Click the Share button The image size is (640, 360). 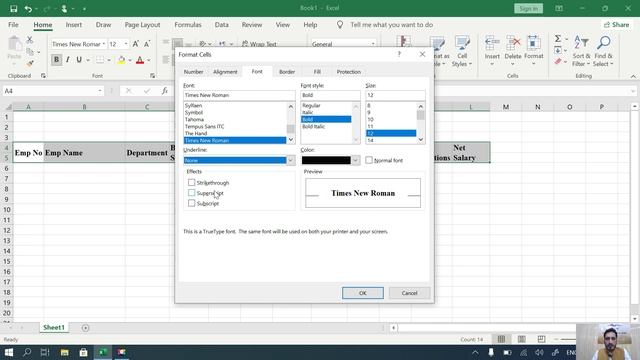tap(616, 25)
